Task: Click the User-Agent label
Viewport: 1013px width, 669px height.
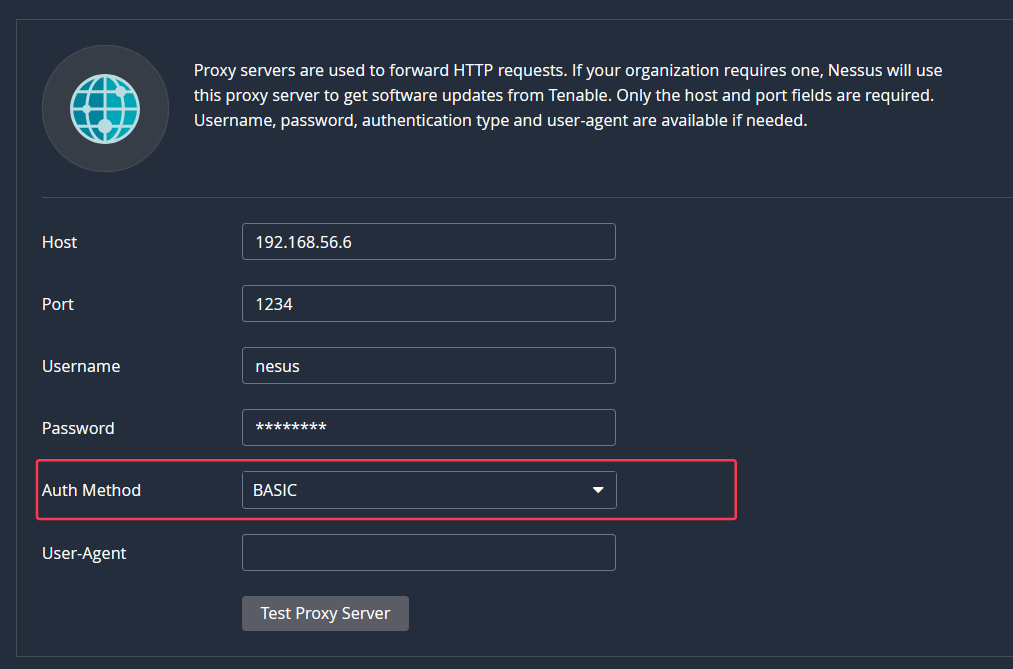Action: click(x=84, y=552)
